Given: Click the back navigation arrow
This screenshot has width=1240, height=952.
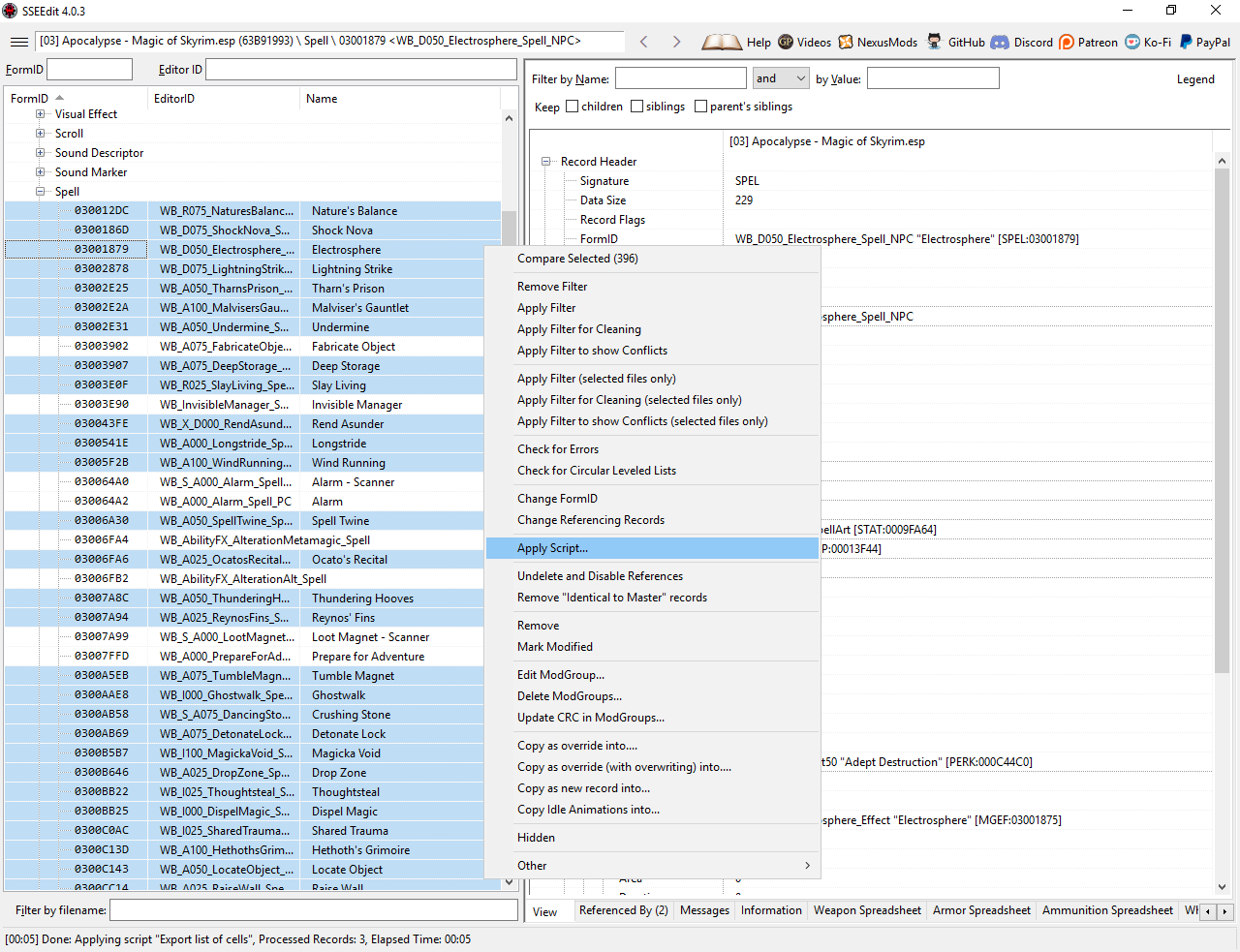Looking at the screenshot, I should pos(644,42).
